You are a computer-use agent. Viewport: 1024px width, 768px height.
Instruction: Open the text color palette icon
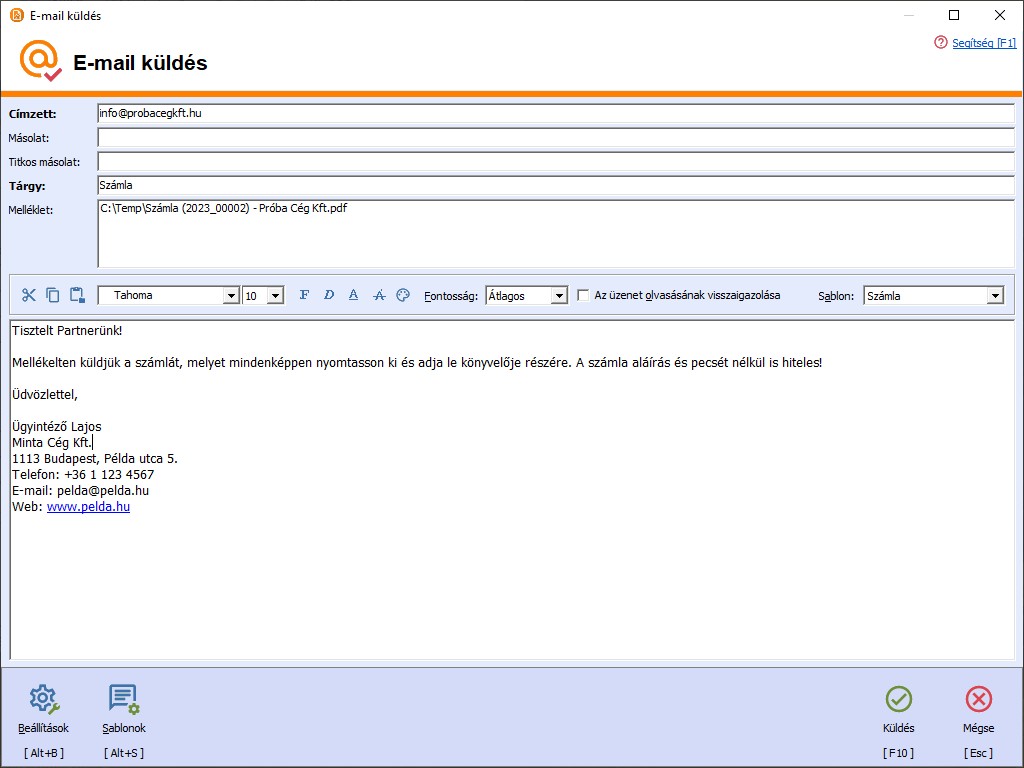point(403,295)
